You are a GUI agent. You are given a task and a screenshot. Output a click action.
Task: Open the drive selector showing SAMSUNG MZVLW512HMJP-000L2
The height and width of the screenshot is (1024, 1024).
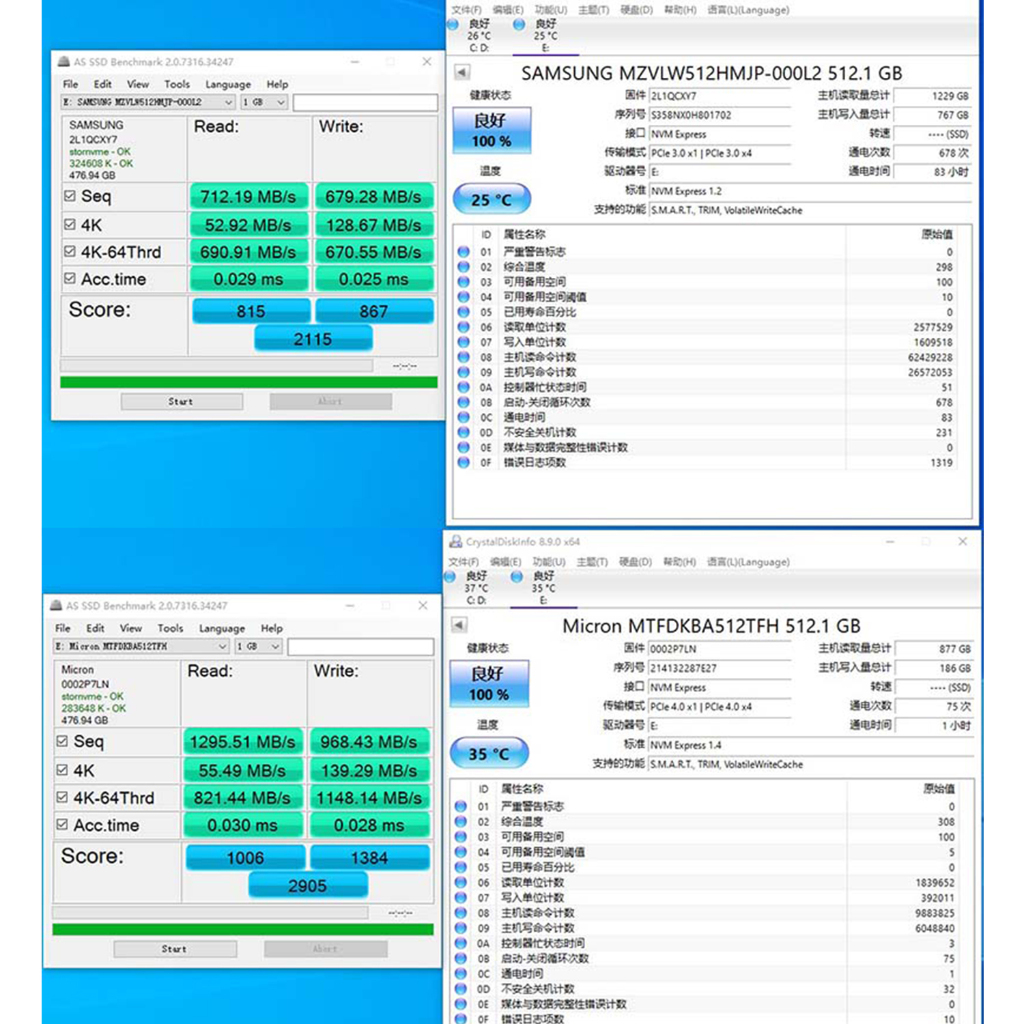click(x=148, y=103)
